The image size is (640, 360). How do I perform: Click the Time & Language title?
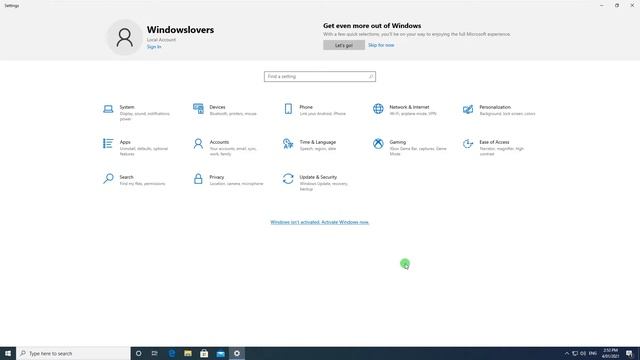318,142
